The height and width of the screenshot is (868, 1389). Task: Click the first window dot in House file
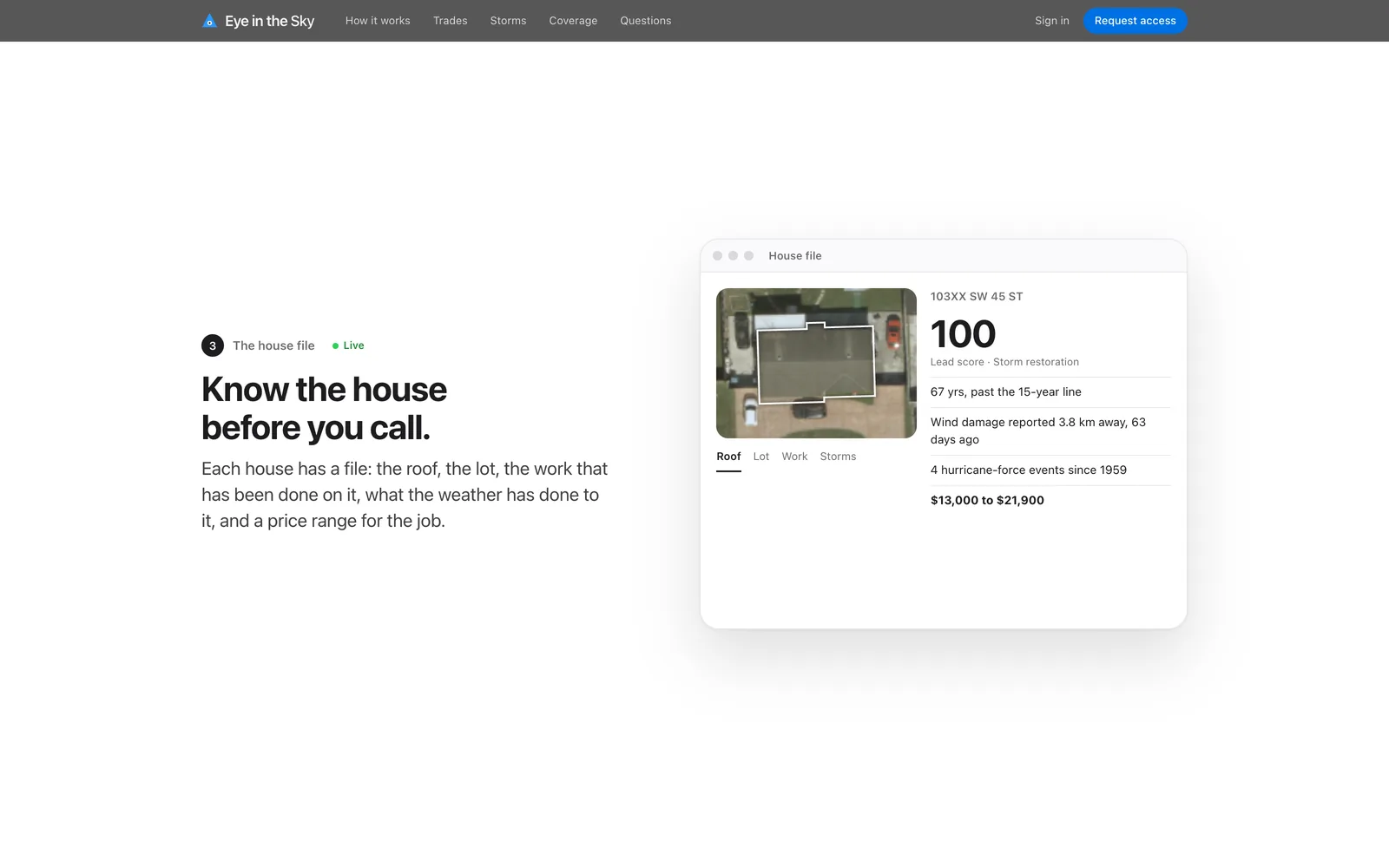pyautogui.click(x=717, y=256)
